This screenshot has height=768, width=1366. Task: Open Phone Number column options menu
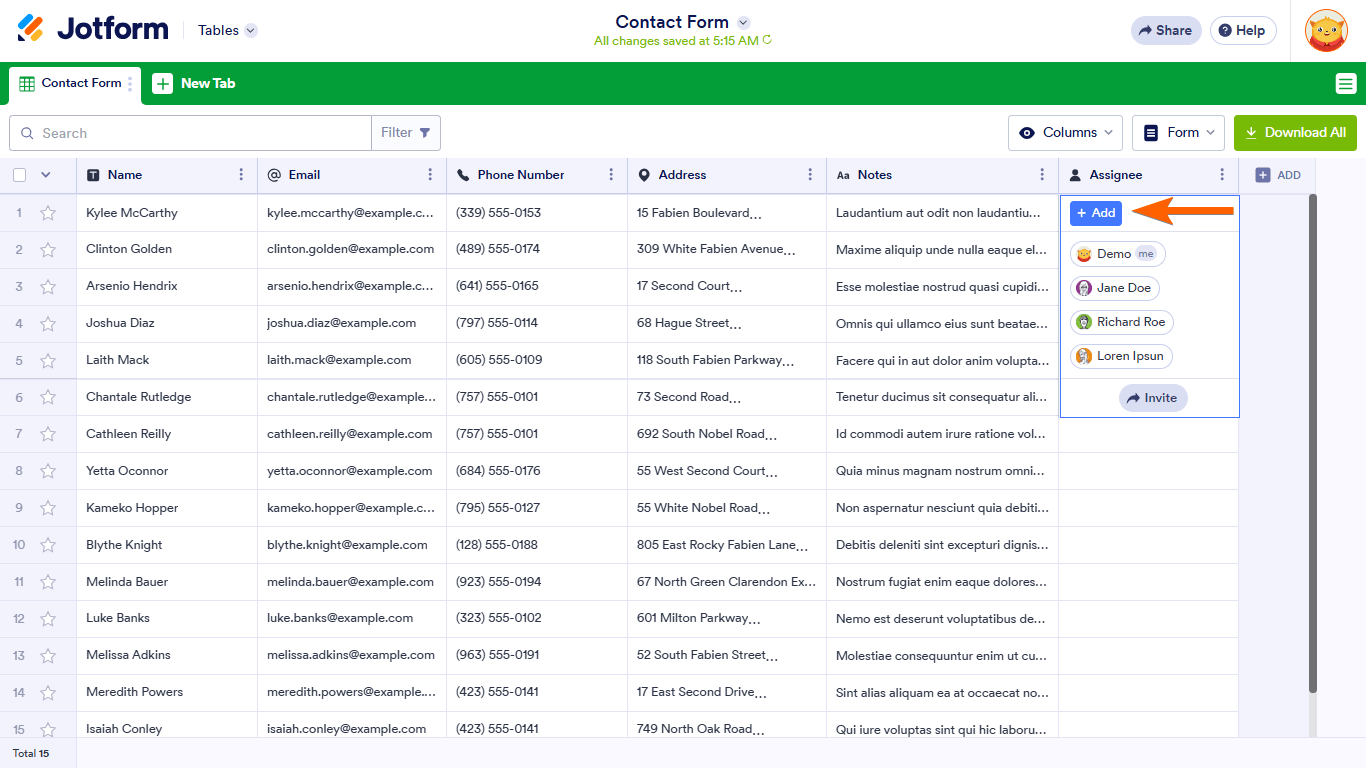point(611,175)
